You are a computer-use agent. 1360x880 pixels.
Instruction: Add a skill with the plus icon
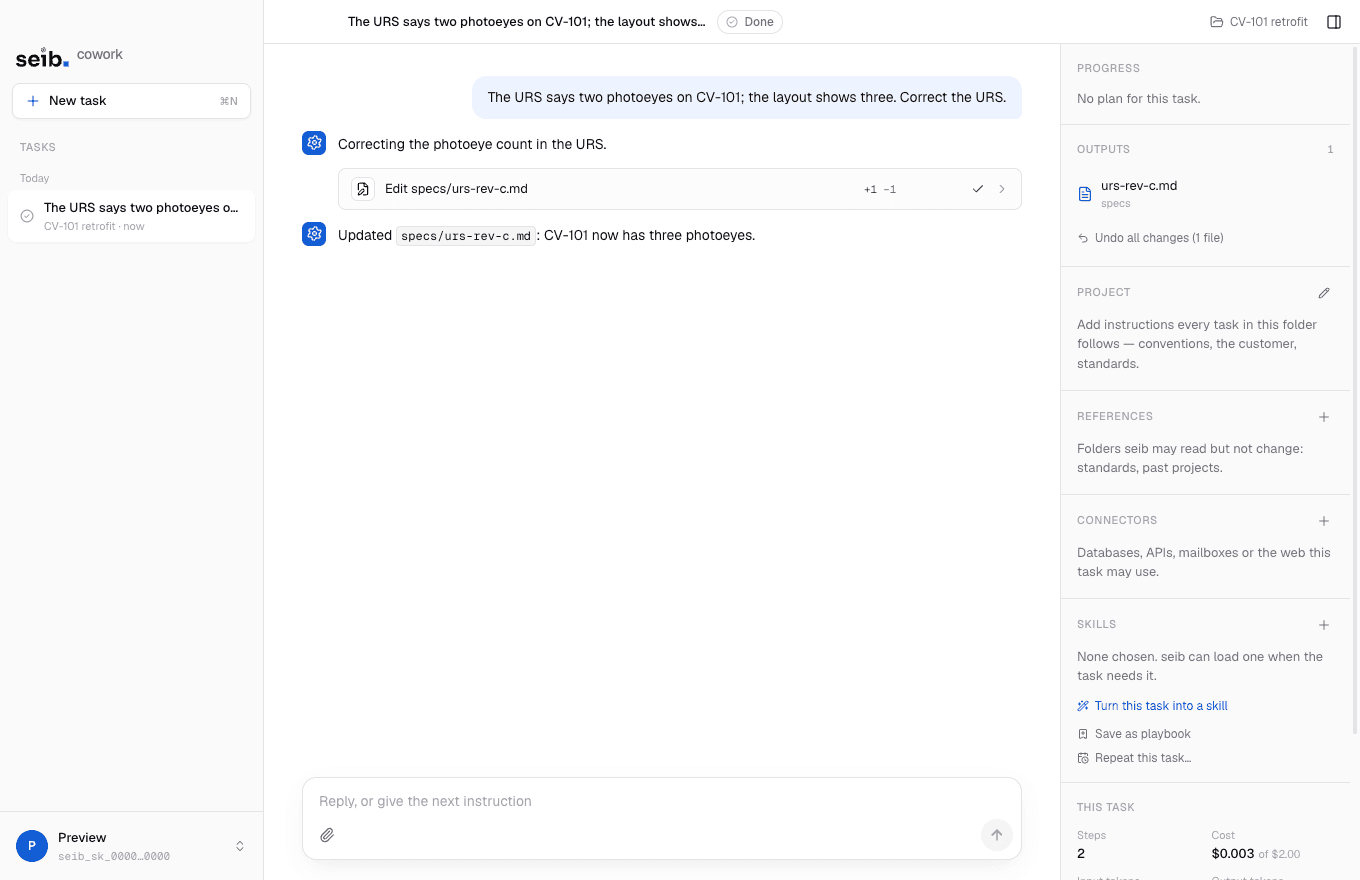[x=1324, y=625]
